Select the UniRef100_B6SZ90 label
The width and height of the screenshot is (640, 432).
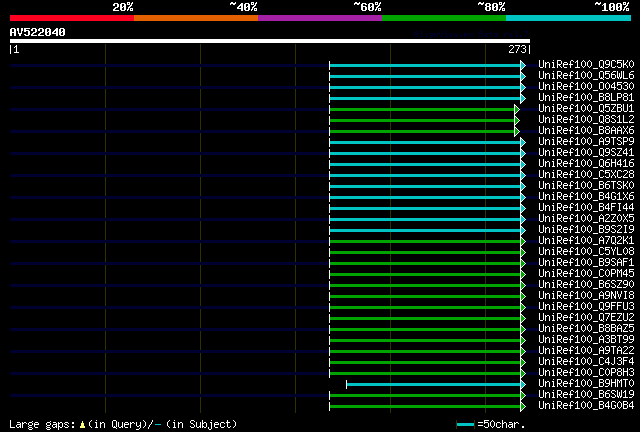point(586,285)
